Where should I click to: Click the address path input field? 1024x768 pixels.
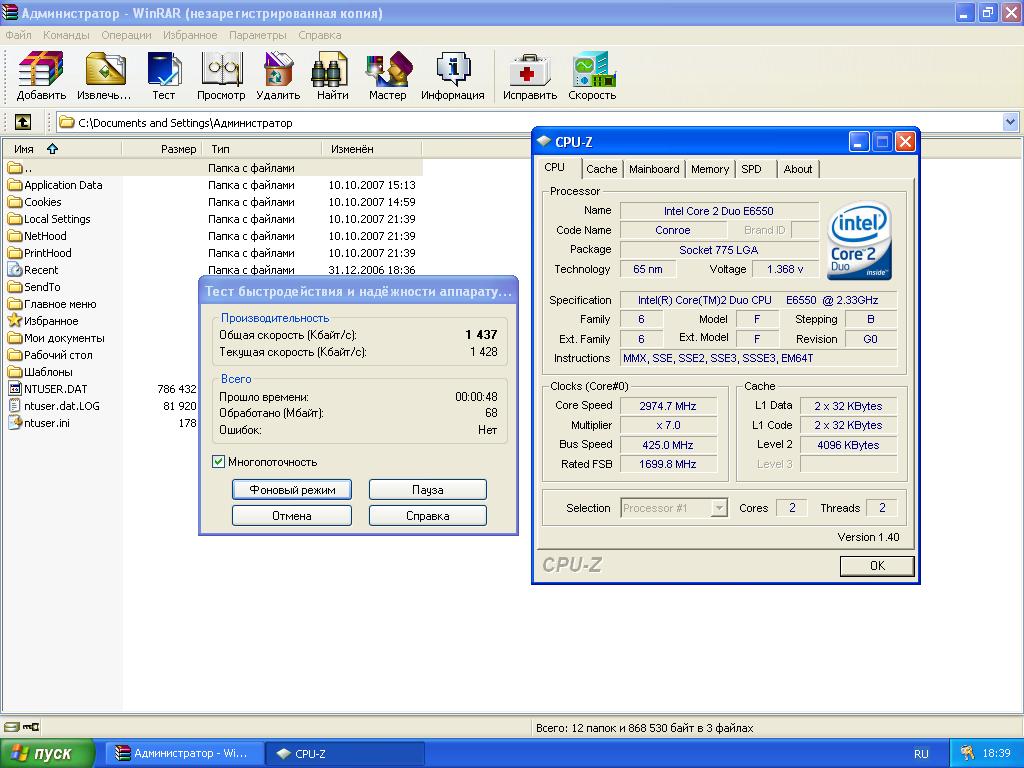pyautogui.click(x=529, y=122)
